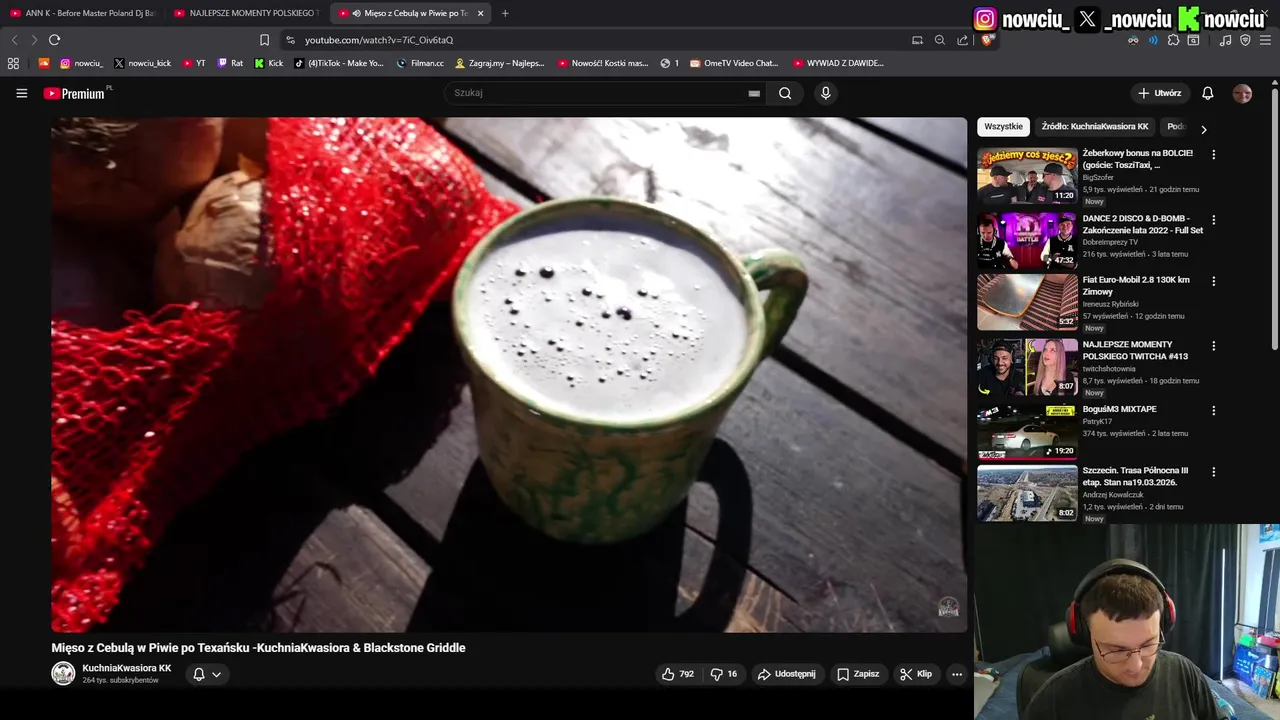1280x720 pixels.
Task: Open the browser main menu
Action: tap(1266, 40)
